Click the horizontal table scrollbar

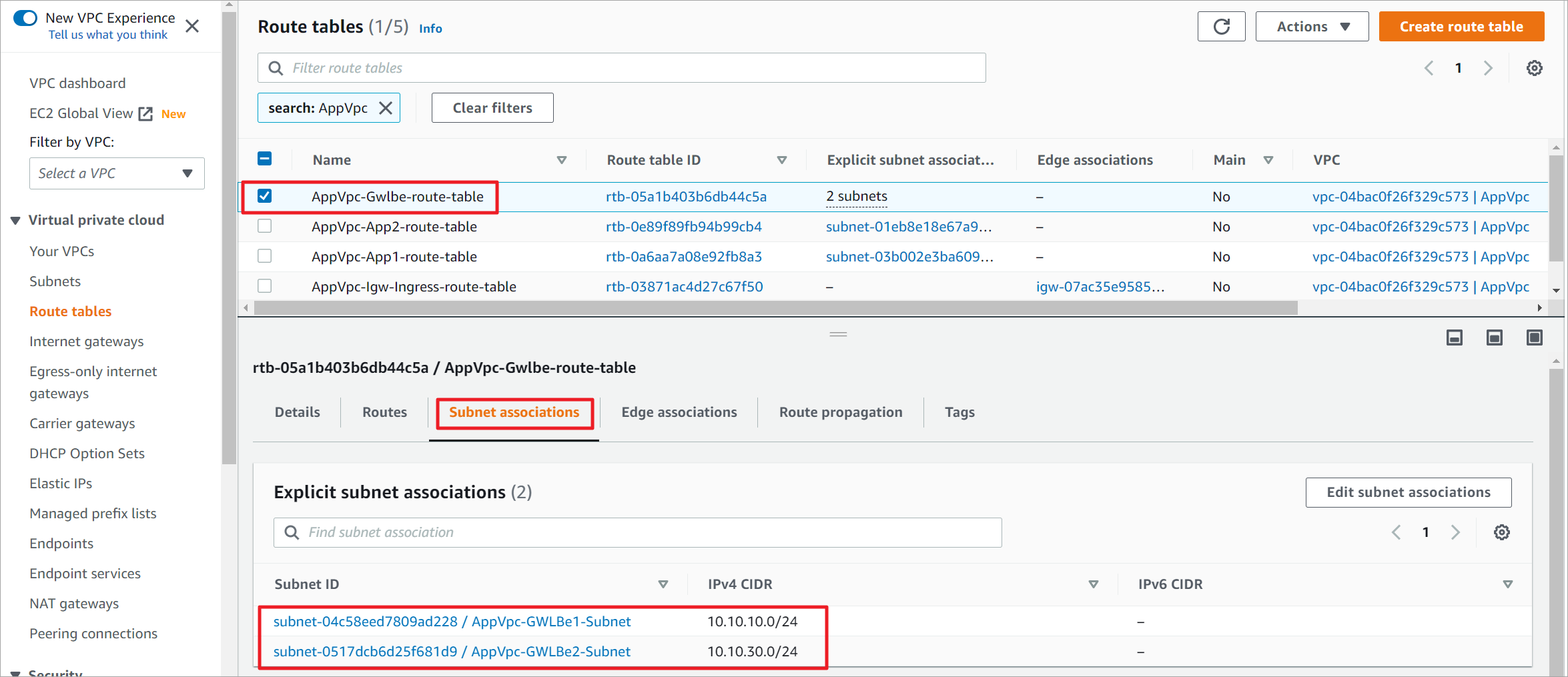775,307
